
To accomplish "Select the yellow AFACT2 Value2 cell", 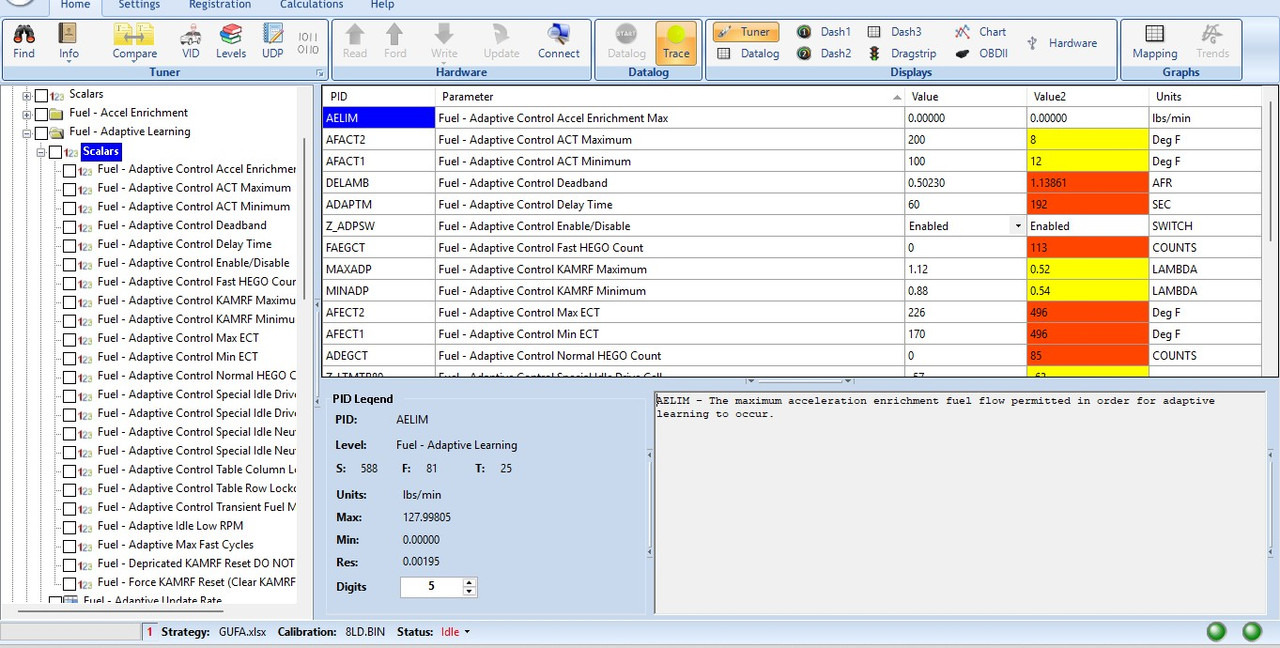I will 1088,140.
